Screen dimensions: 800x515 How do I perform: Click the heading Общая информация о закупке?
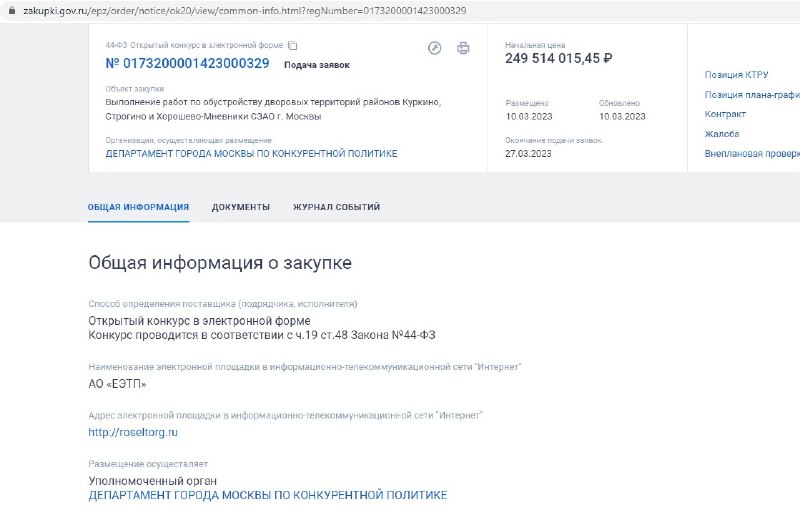pyautogui.click(x=220, y=262)
